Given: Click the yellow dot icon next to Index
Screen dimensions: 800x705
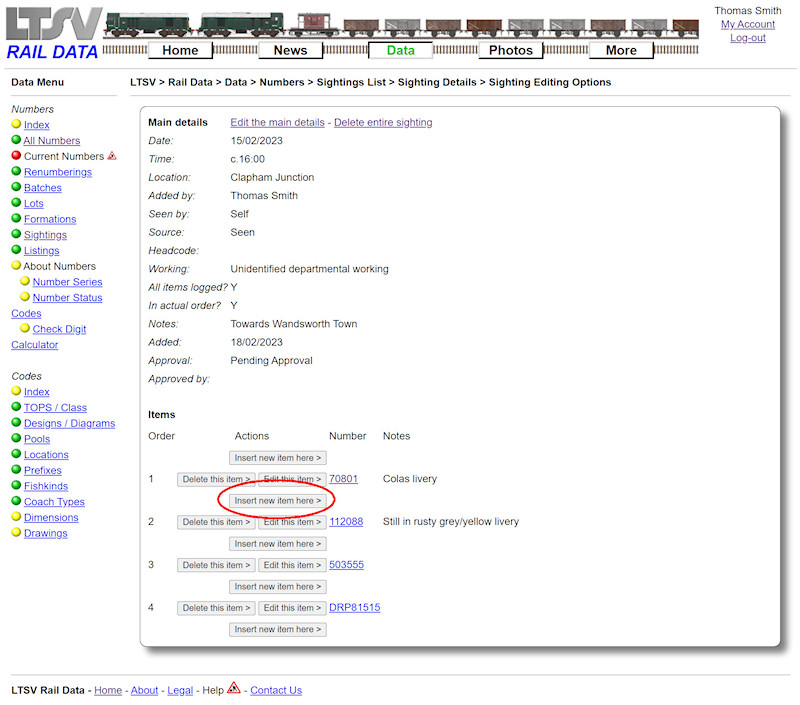Looking at the screenshot, I should [x=16, y=124].
